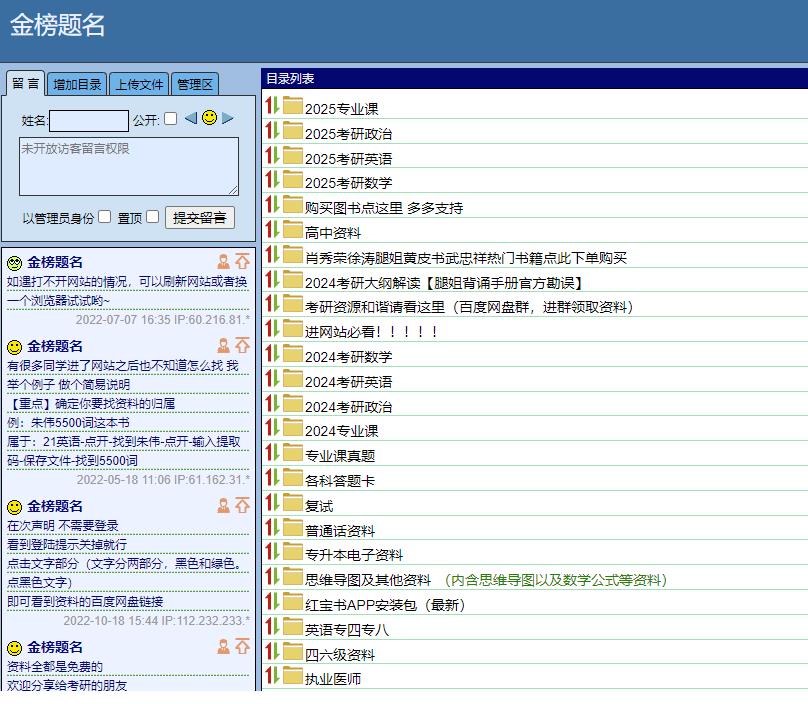This screenshot has width=808, height=704.
Task: Switch to the 留言 tab
Action: tap(26, 83)
